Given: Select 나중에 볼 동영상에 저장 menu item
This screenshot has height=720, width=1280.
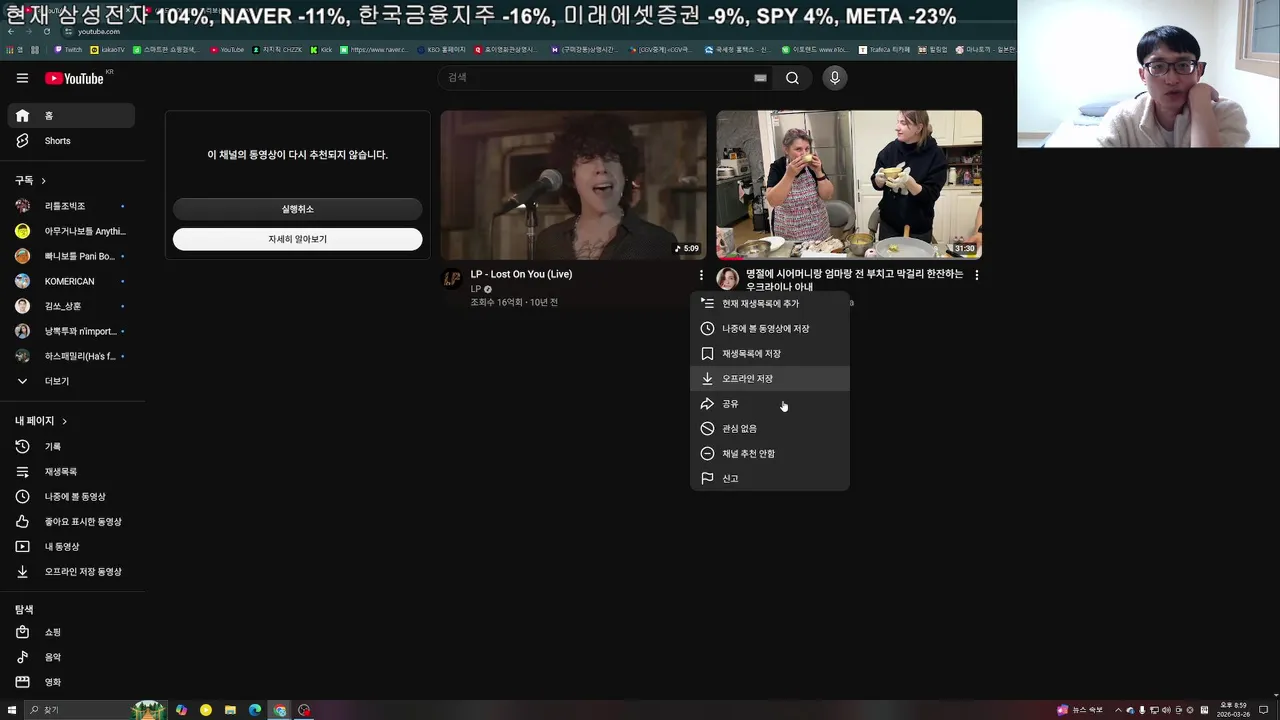Looking at the screenshot, I should tap(770, 329).
